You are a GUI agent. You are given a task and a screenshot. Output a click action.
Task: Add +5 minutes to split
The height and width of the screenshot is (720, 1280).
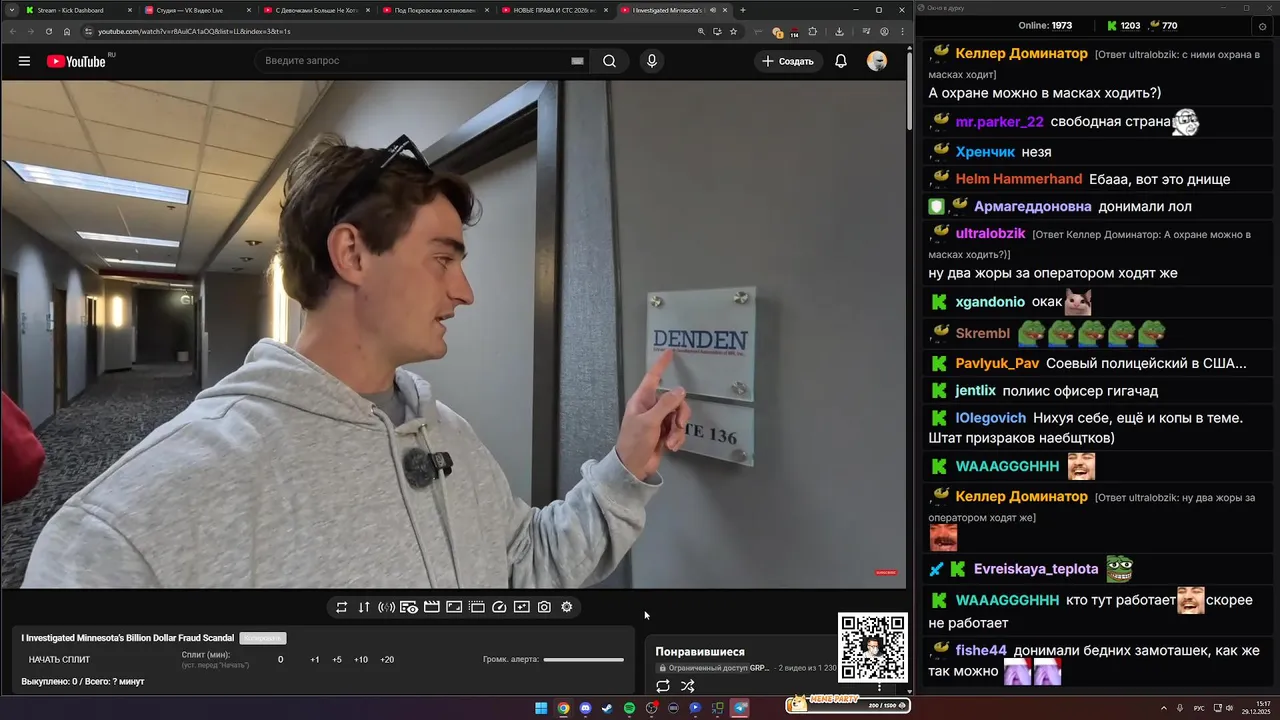point(337,659)
